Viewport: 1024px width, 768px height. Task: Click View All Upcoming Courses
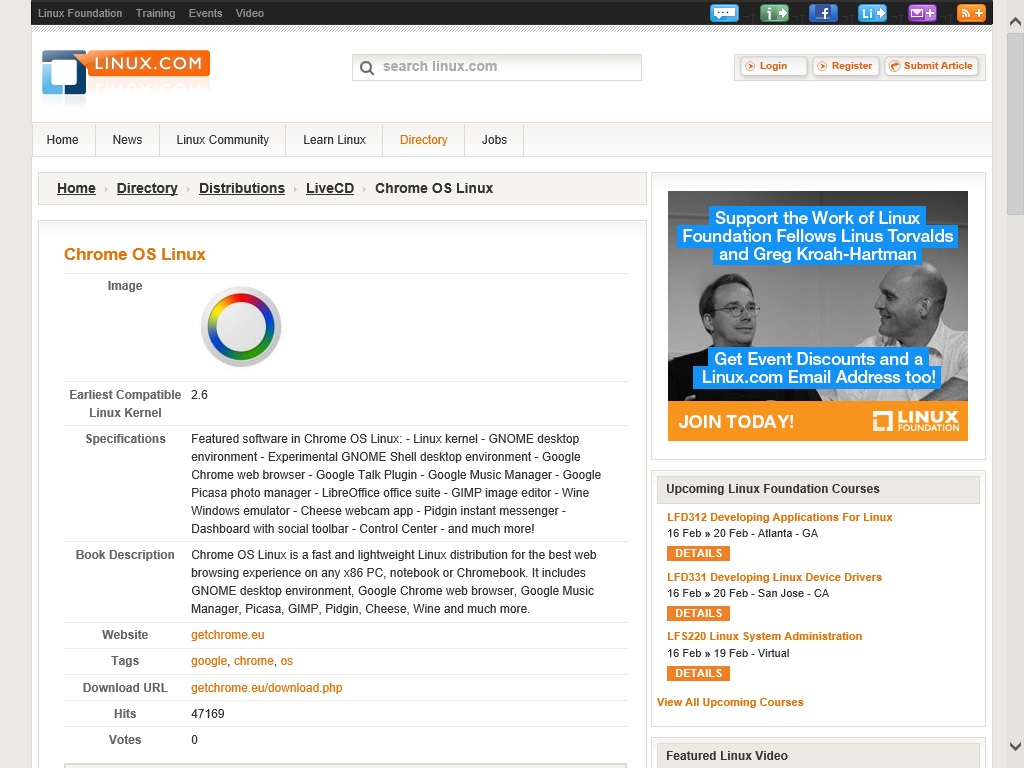(x=730, y=702)
